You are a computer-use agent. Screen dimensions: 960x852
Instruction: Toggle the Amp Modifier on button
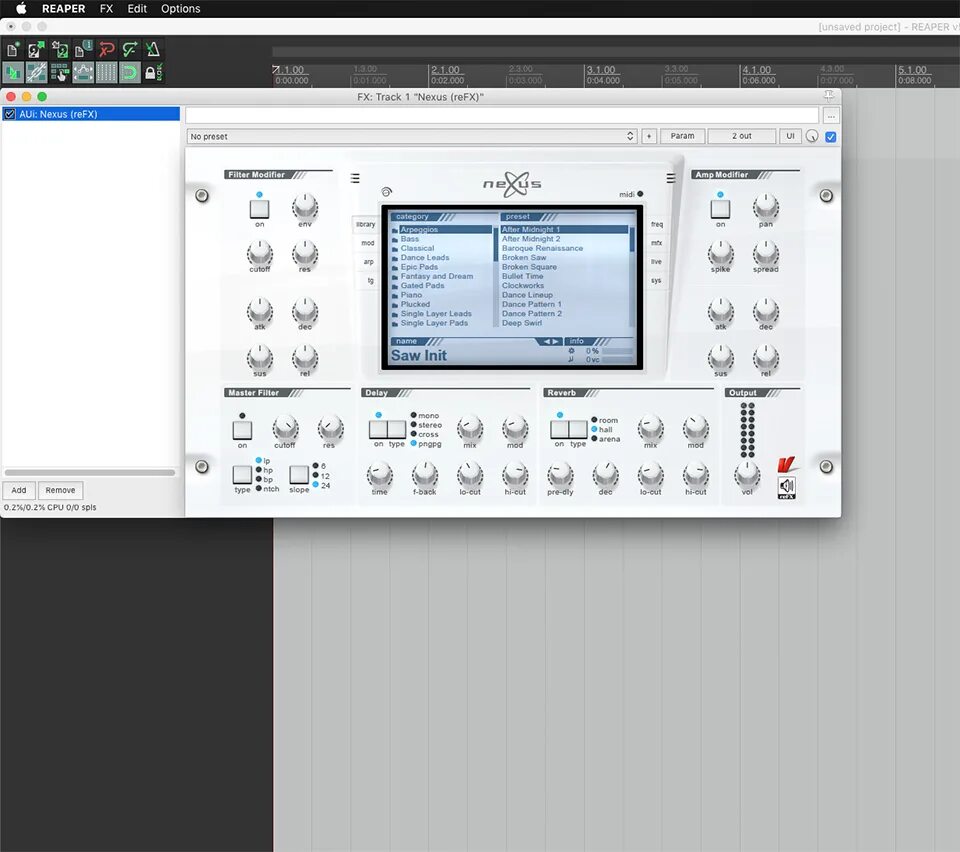pyautogui.click(x=720, y=209)
